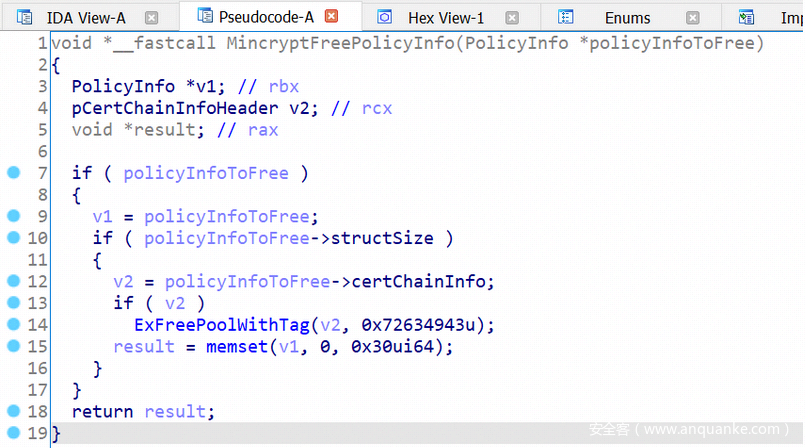805x448 pixels.
Task: Toggle breakpoint dot on line 10
Action: tap(14, 238)
